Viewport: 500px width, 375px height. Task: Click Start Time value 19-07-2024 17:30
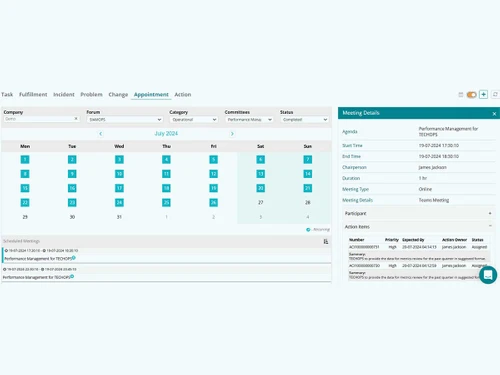coord(439,145)
